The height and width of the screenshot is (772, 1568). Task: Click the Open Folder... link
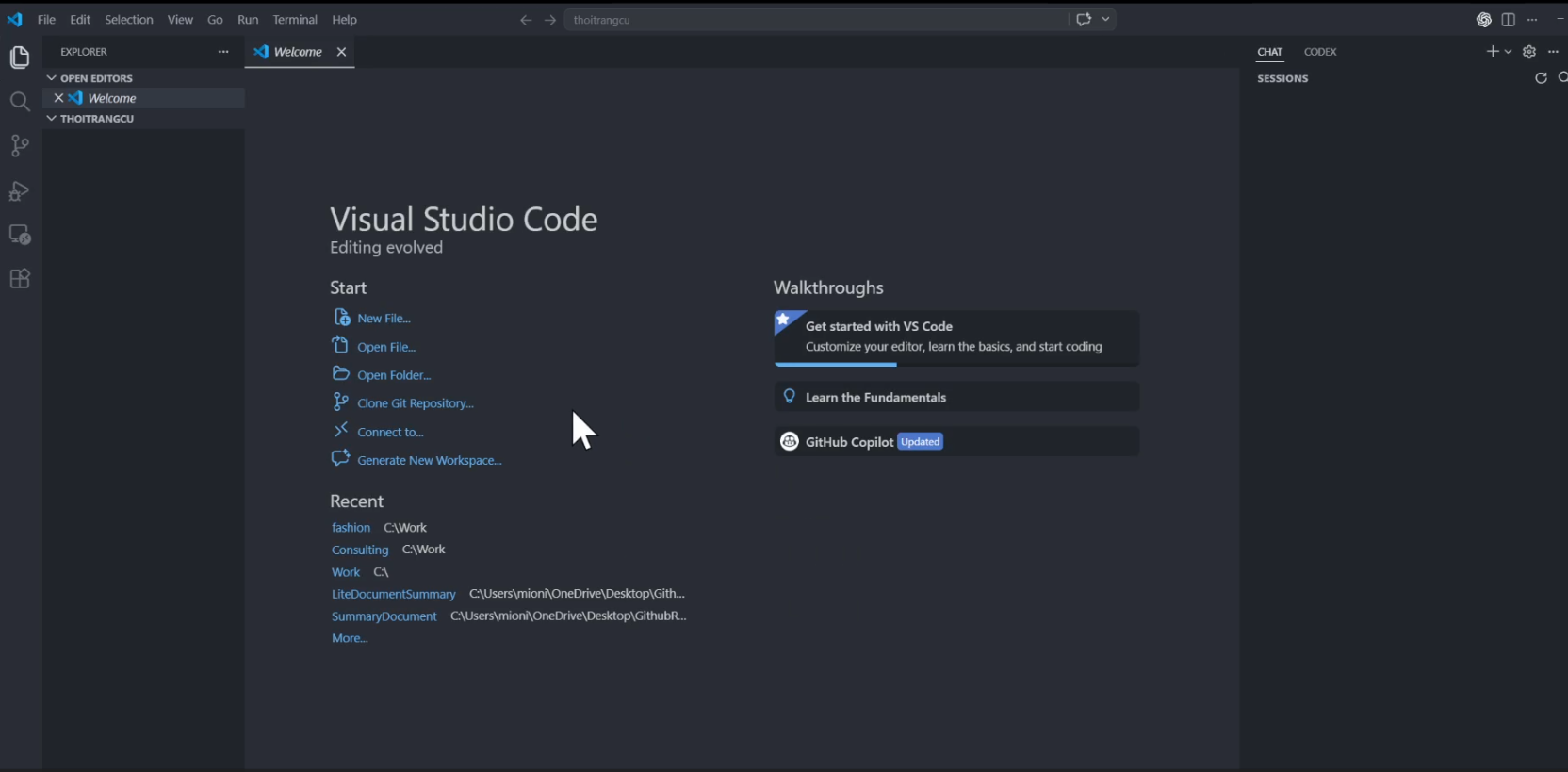(x=394, y=375)
